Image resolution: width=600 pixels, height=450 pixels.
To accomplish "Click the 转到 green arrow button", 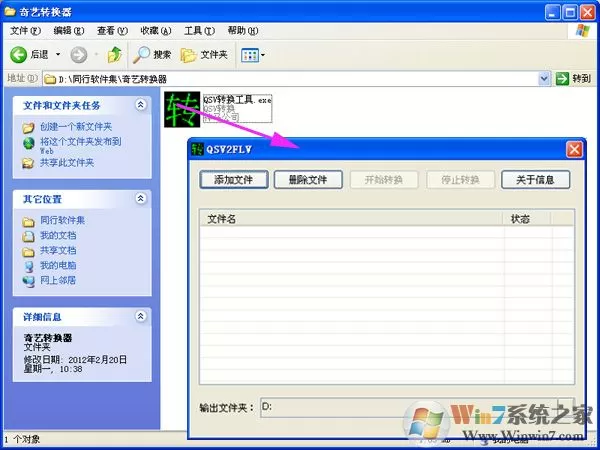I will click(573, 79).
